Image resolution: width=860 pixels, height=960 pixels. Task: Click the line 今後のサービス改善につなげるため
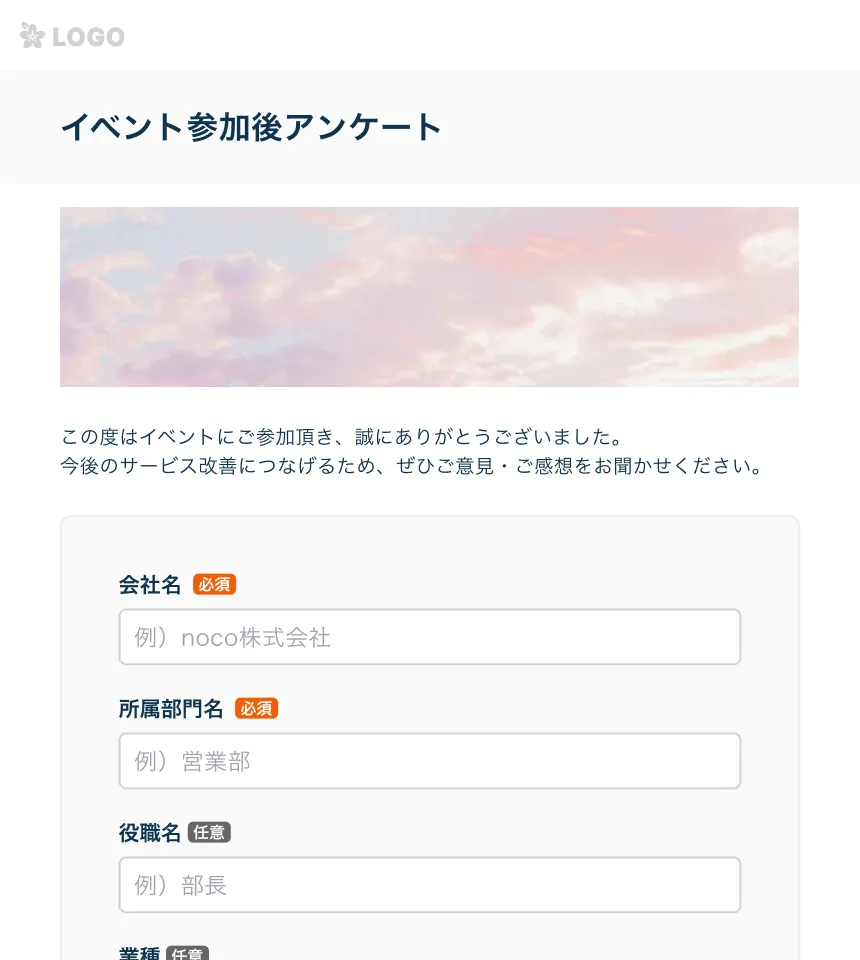413,466
